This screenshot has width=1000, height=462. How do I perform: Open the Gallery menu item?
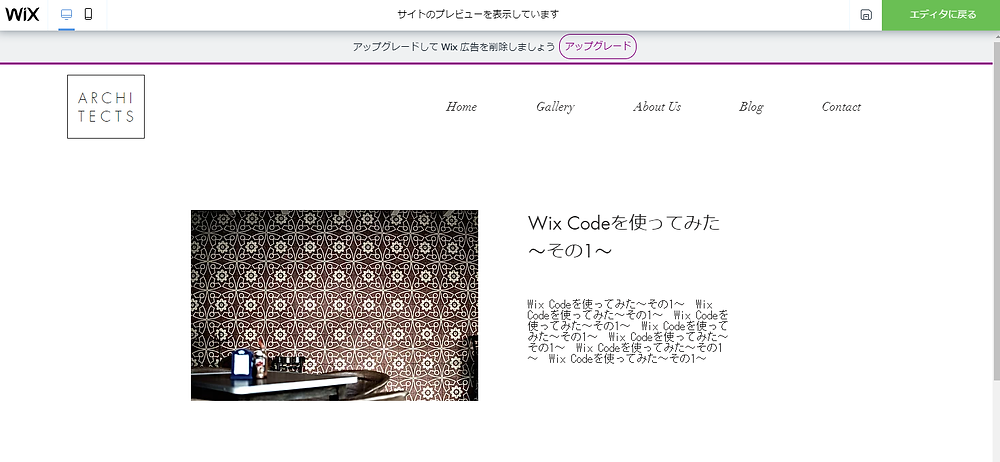555,107
